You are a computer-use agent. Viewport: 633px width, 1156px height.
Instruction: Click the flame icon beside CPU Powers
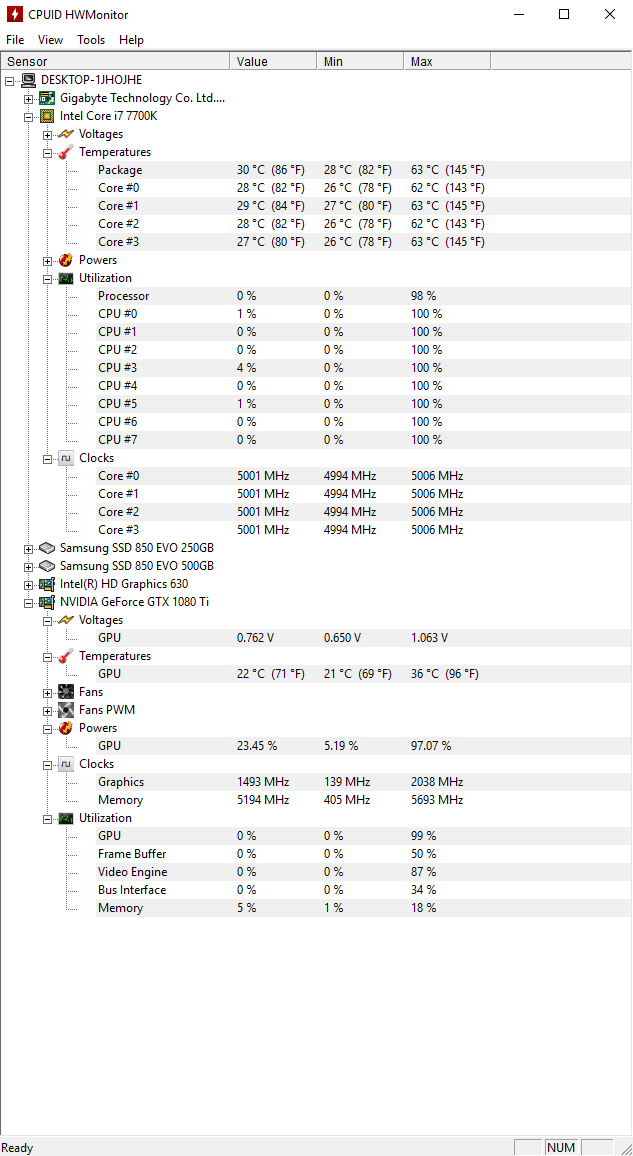[66, 260]
